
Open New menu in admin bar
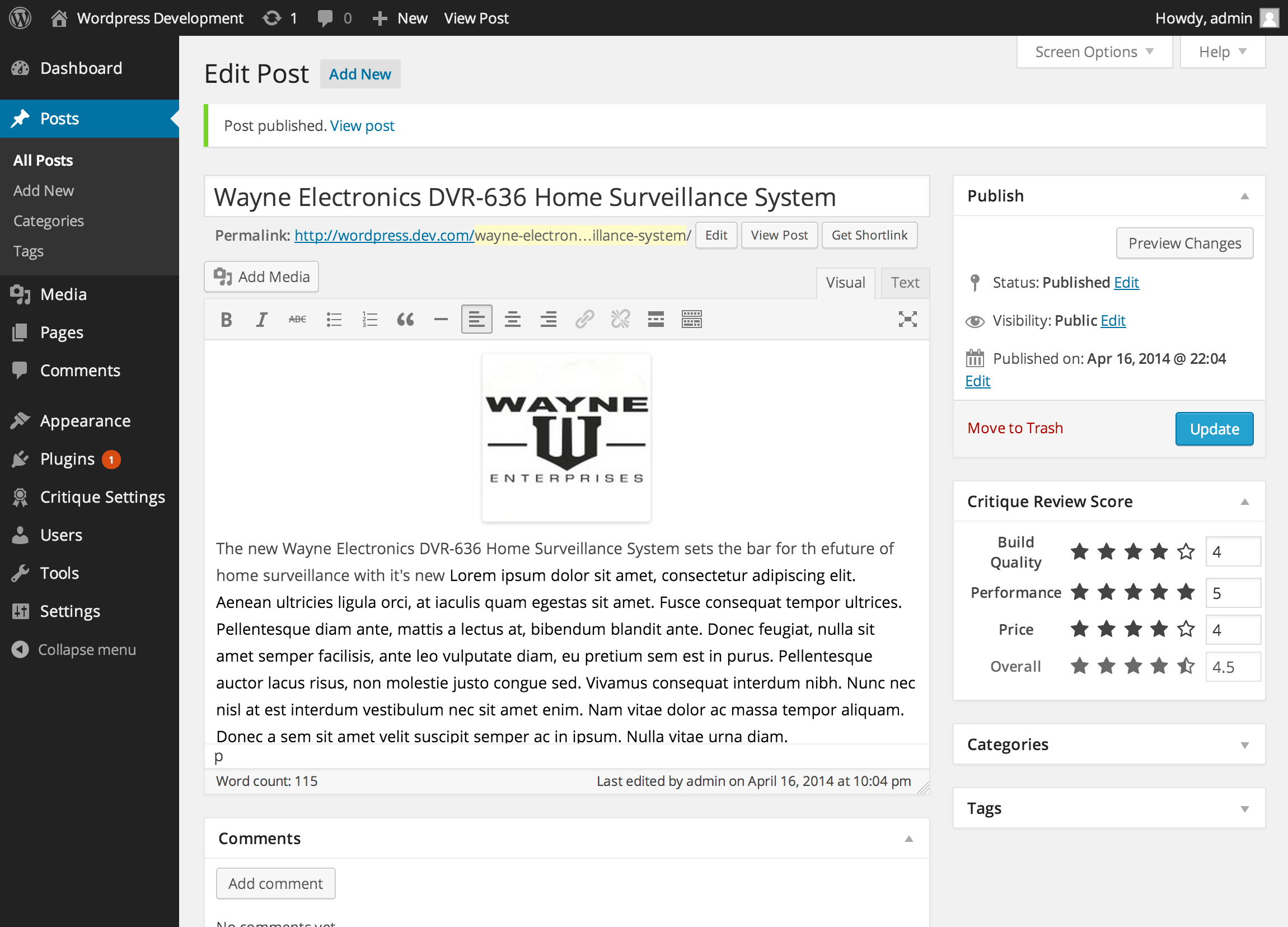[400, 18]
